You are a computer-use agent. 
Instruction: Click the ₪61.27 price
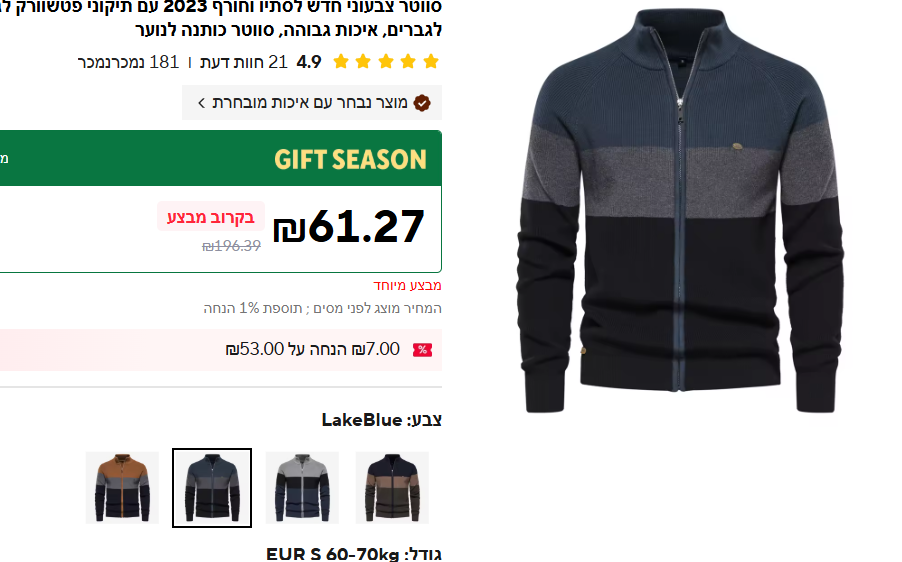coord(349,227)
